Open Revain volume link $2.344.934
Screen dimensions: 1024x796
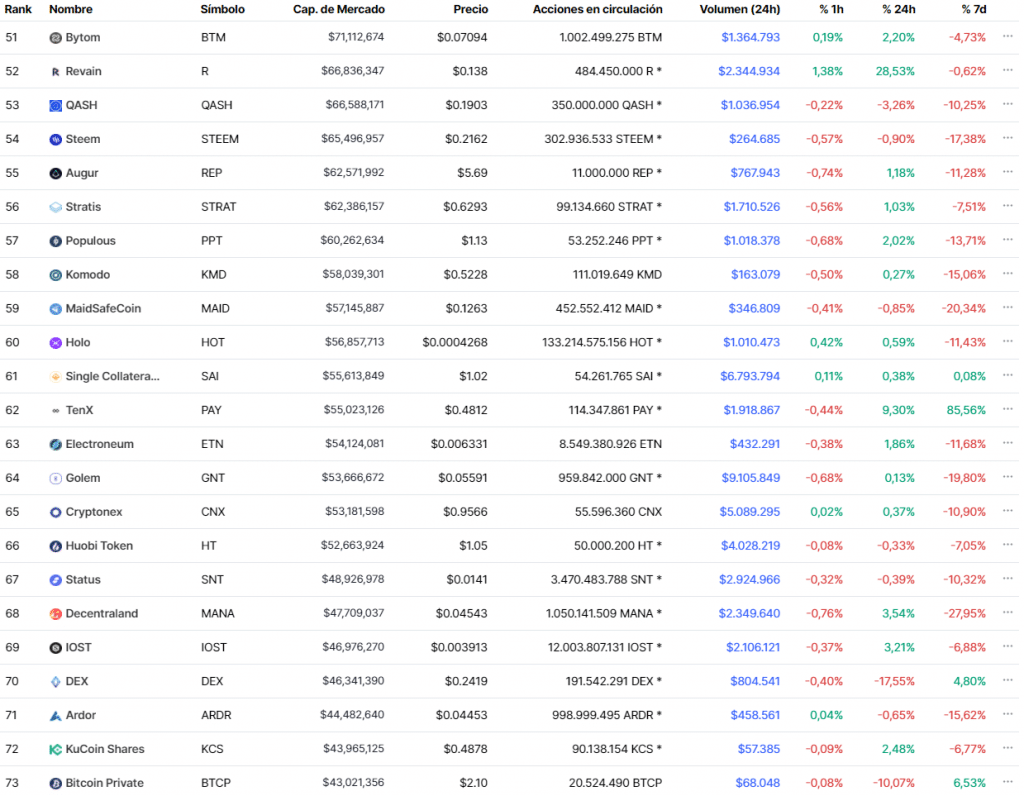(x=749, y=72)
